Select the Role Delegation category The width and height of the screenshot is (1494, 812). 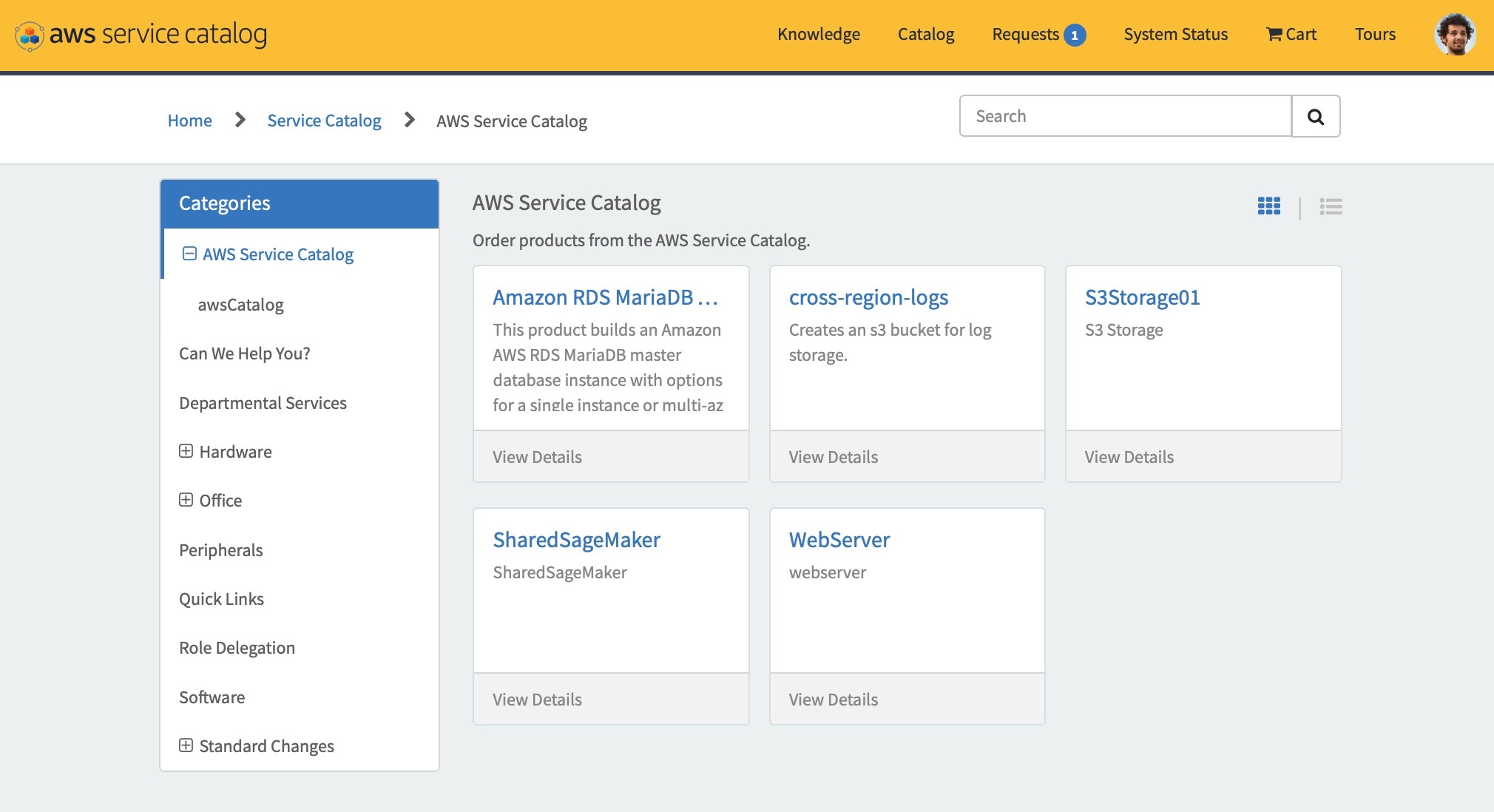click(237, 648)
